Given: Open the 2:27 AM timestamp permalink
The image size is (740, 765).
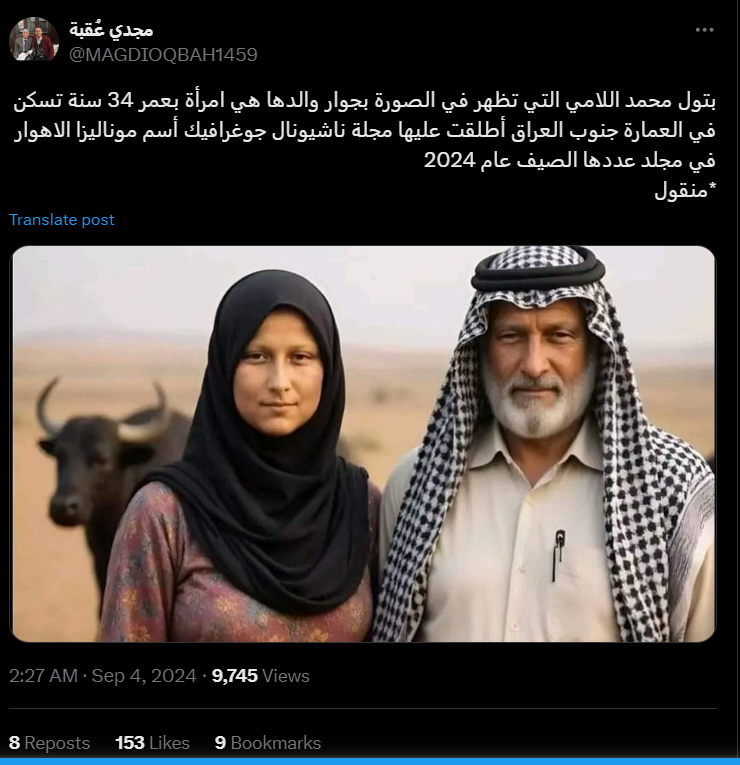Looking at the screenshot, I should click(43, 676).
